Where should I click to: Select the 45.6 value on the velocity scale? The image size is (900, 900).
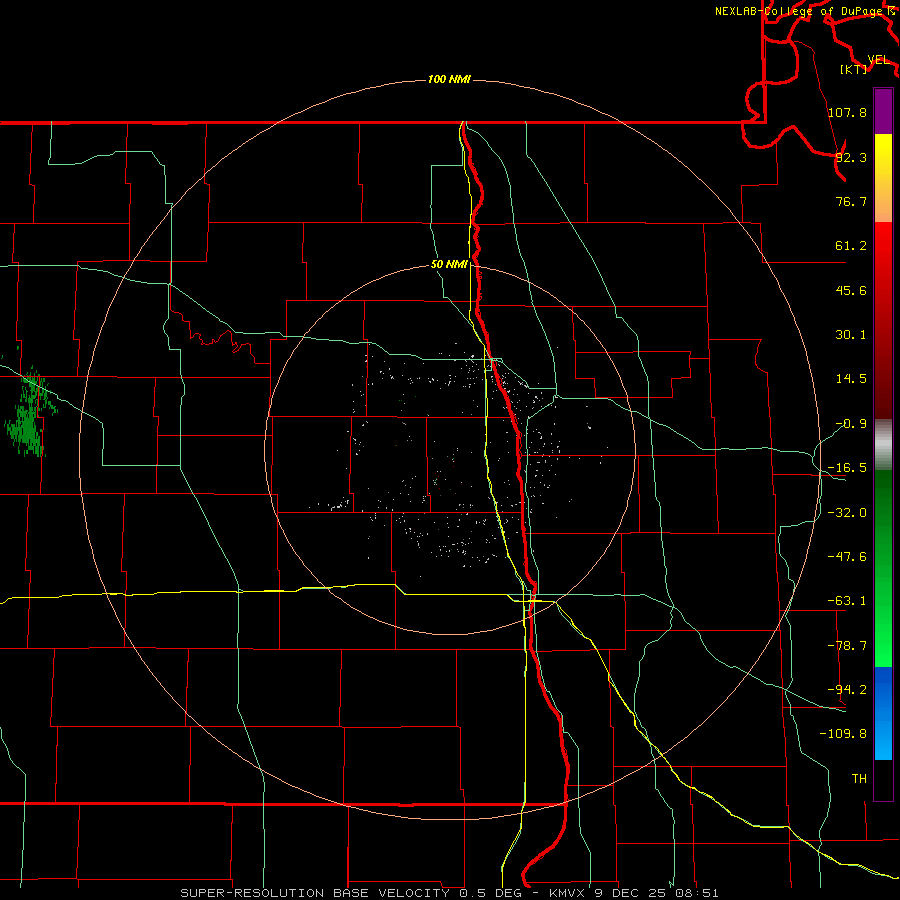pos(851,290)
